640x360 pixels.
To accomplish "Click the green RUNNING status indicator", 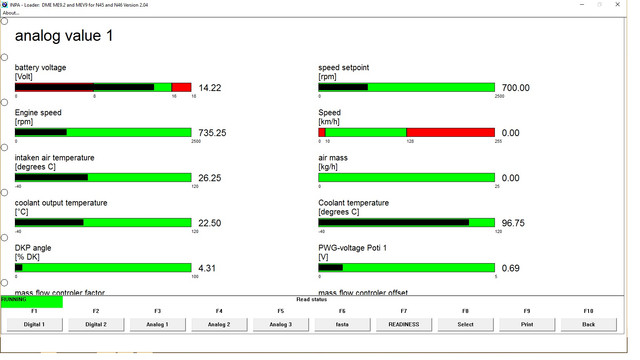I will click(x=32, y=302).
